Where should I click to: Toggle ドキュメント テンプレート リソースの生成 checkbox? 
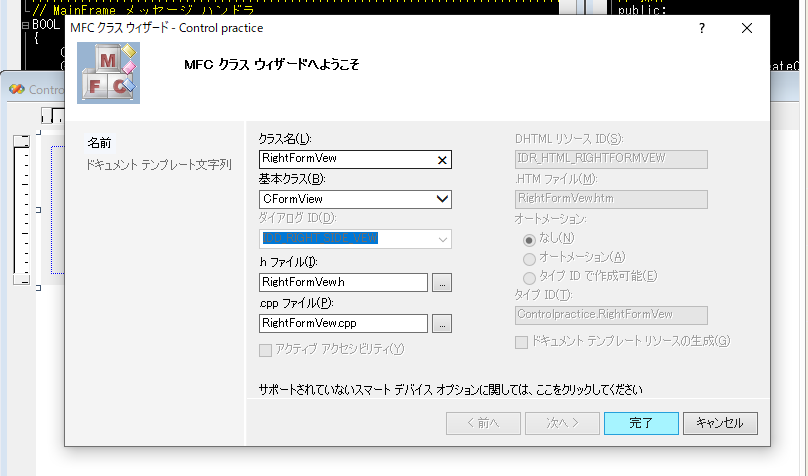[x=521, y=342]
